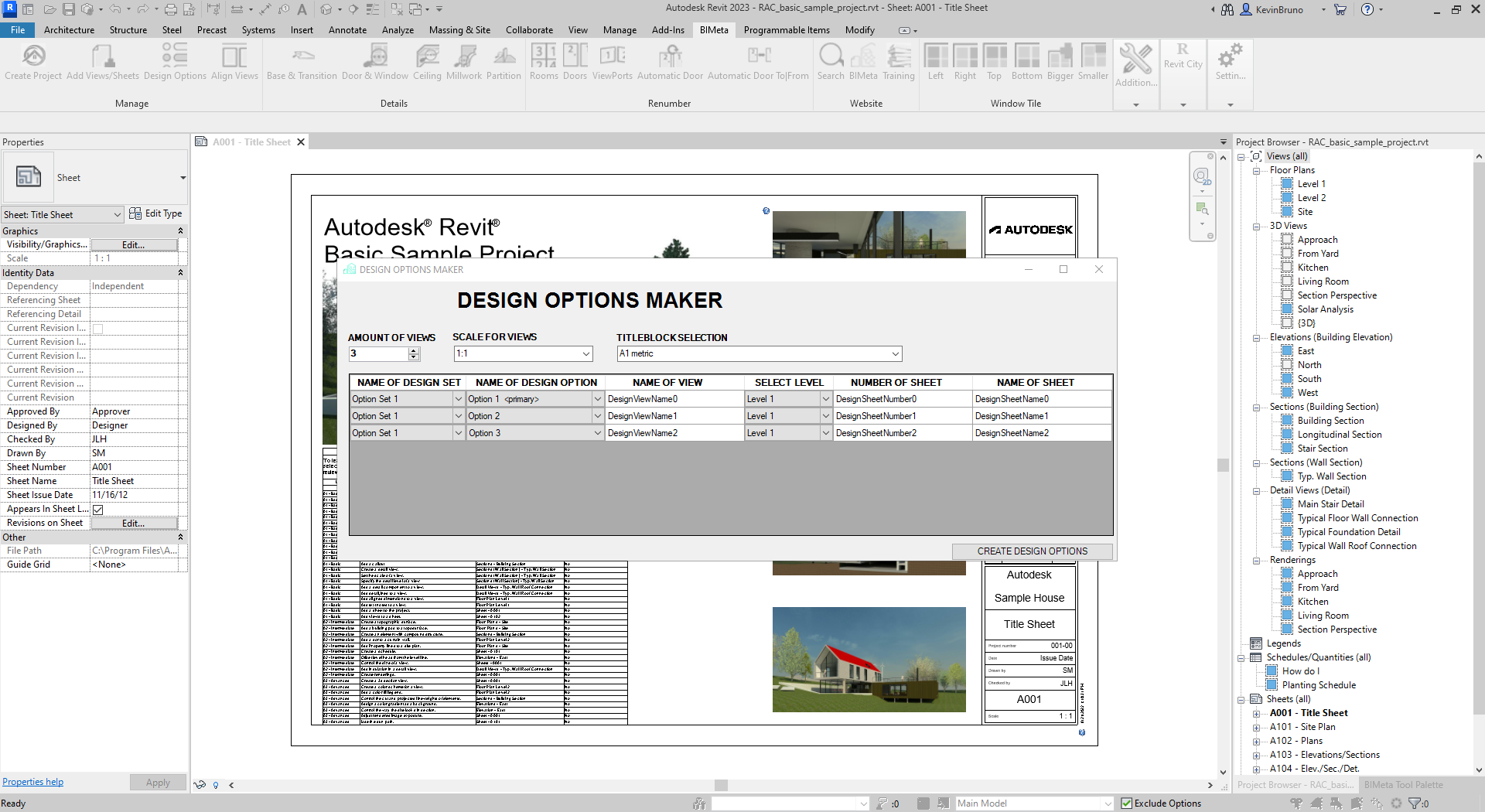This screenshot has height=812, width=1485.
Task: Click the Ceiling detail tool
Action: tap(427, 62)
